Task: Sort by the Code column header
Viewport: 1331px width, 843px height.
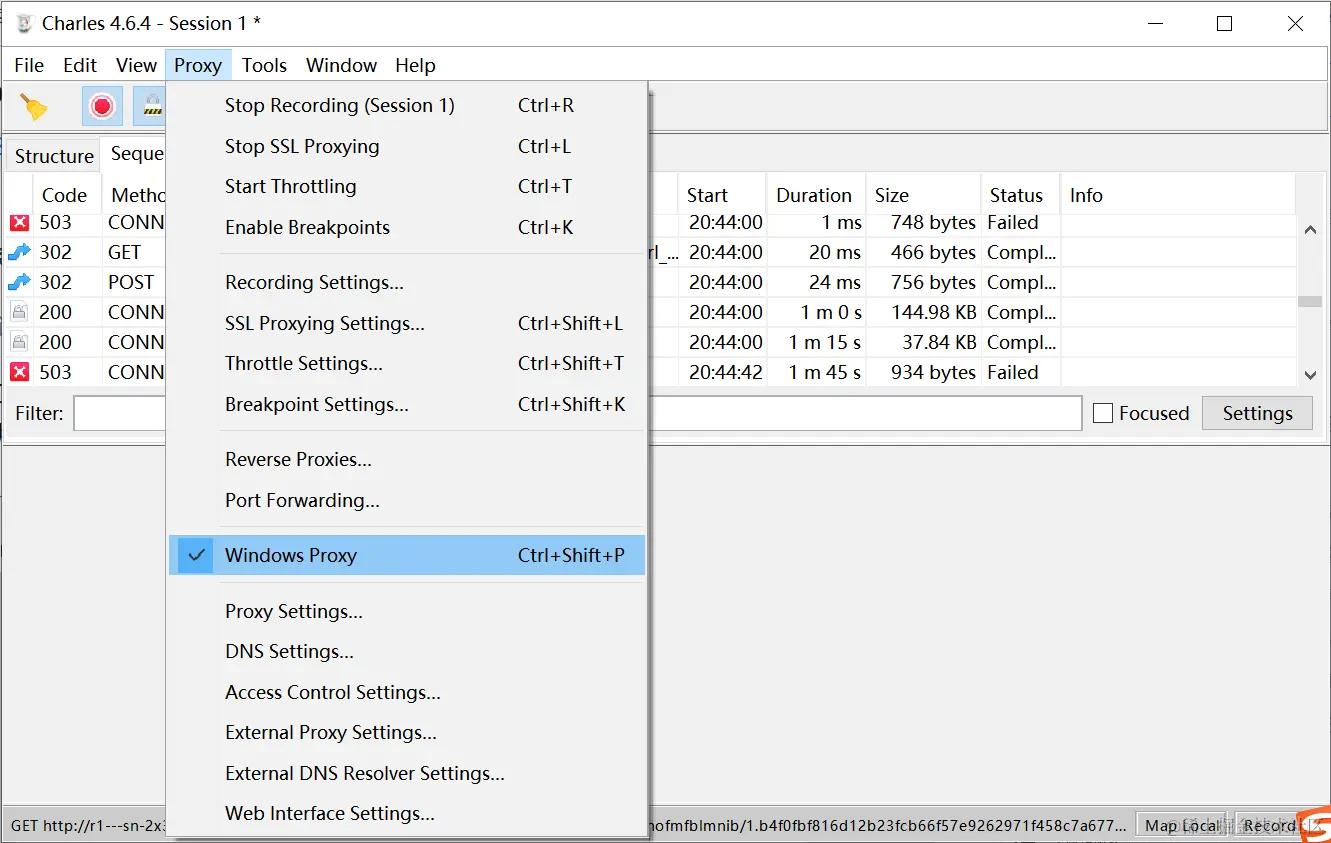Action: (x=68, y=195)
